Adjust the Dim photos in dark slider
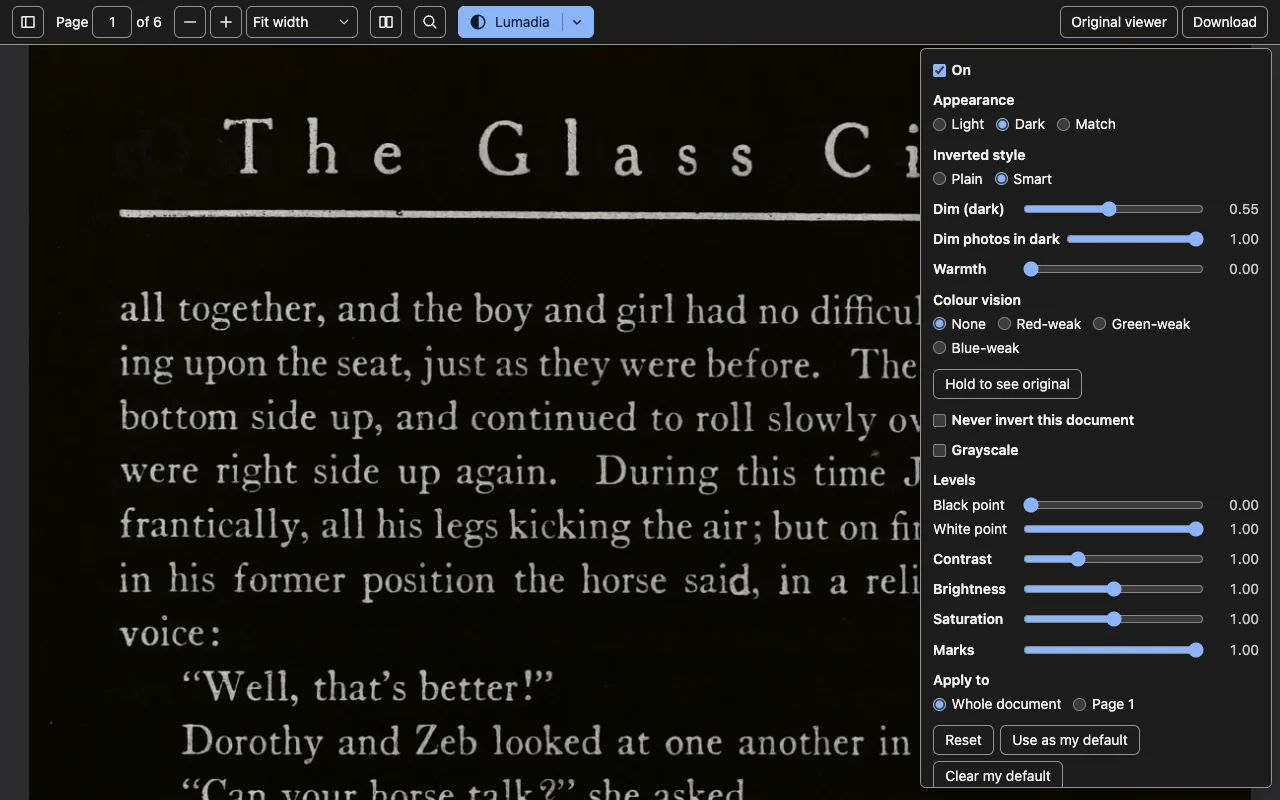This screenshot has width=1280, height=800. (x=1135, y=239)
